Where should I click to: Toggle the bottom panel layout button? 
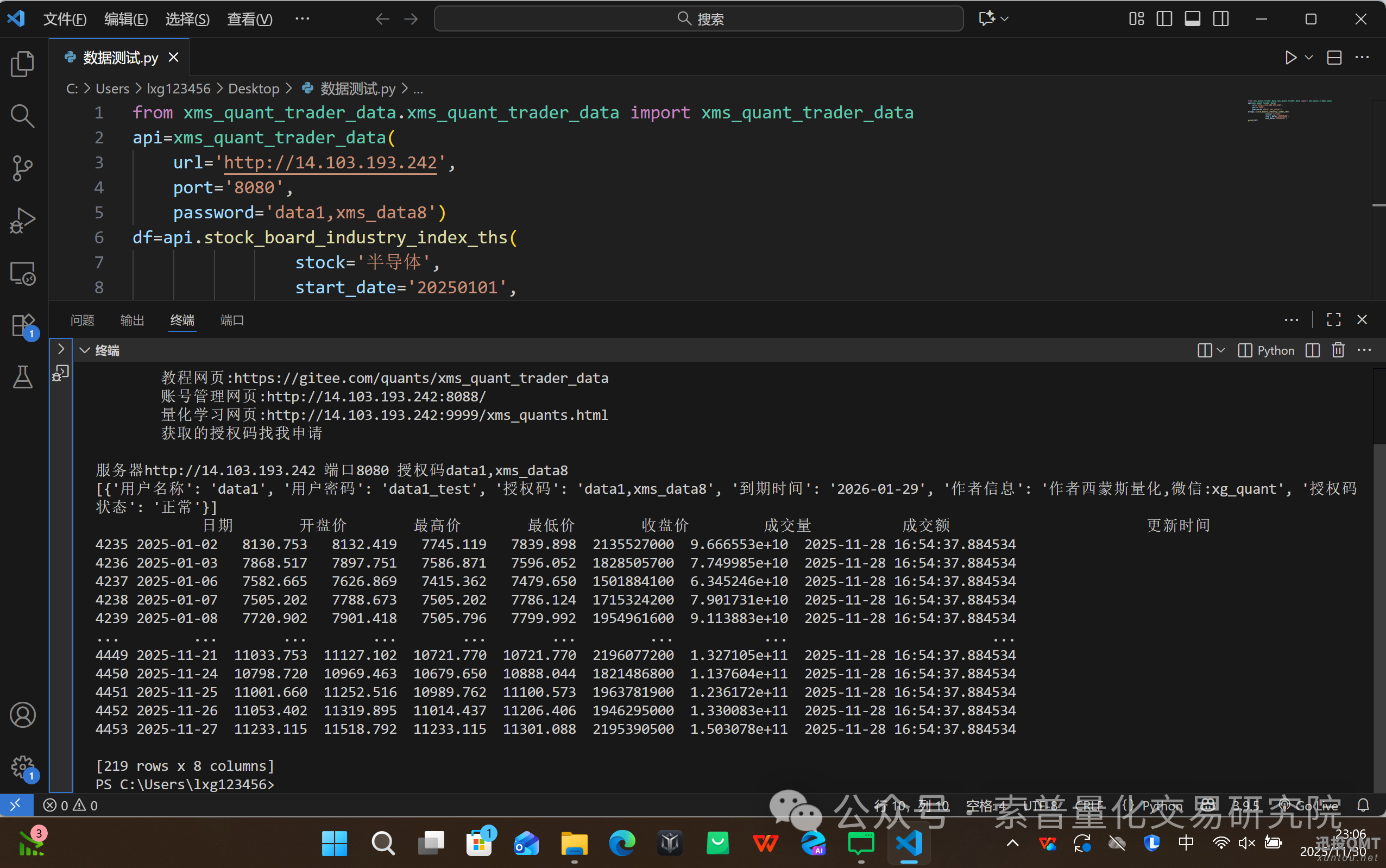(x=1192, y=19)
